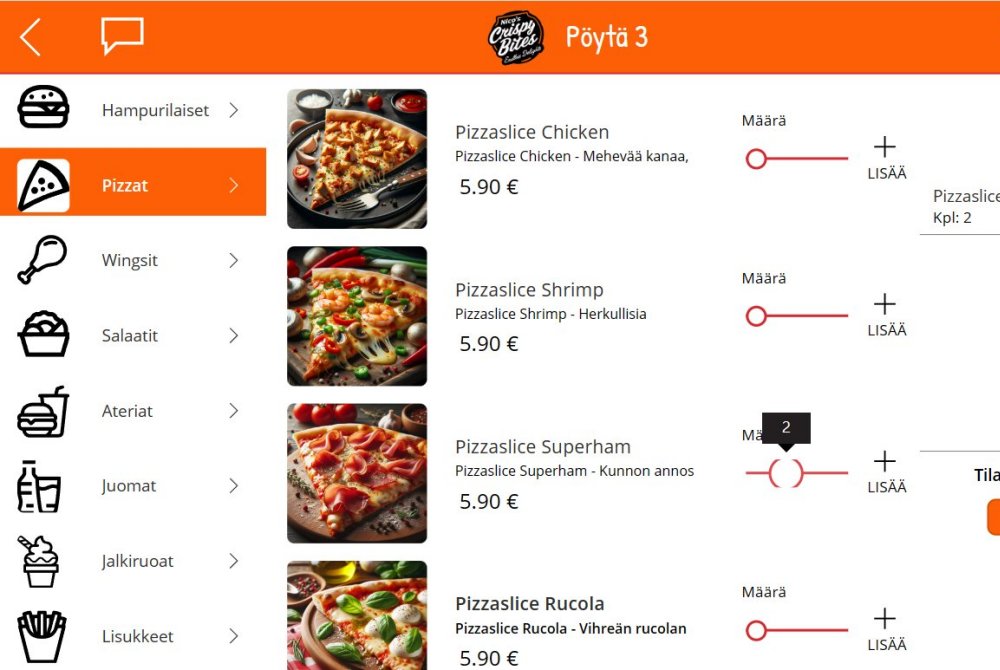Open the Pizzaslice Shrimp photo thumbnail
The width and height of the screenshot is (1000, 670).
(x=357, y=316)
